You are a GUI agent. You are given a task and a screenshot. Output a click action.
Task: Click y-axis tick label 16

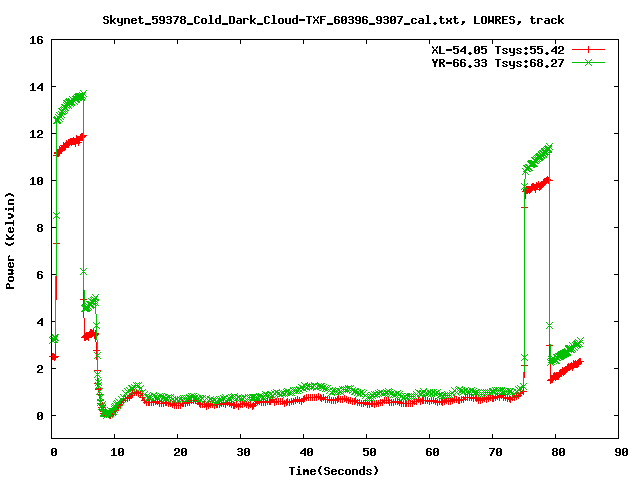click(36, 40)
